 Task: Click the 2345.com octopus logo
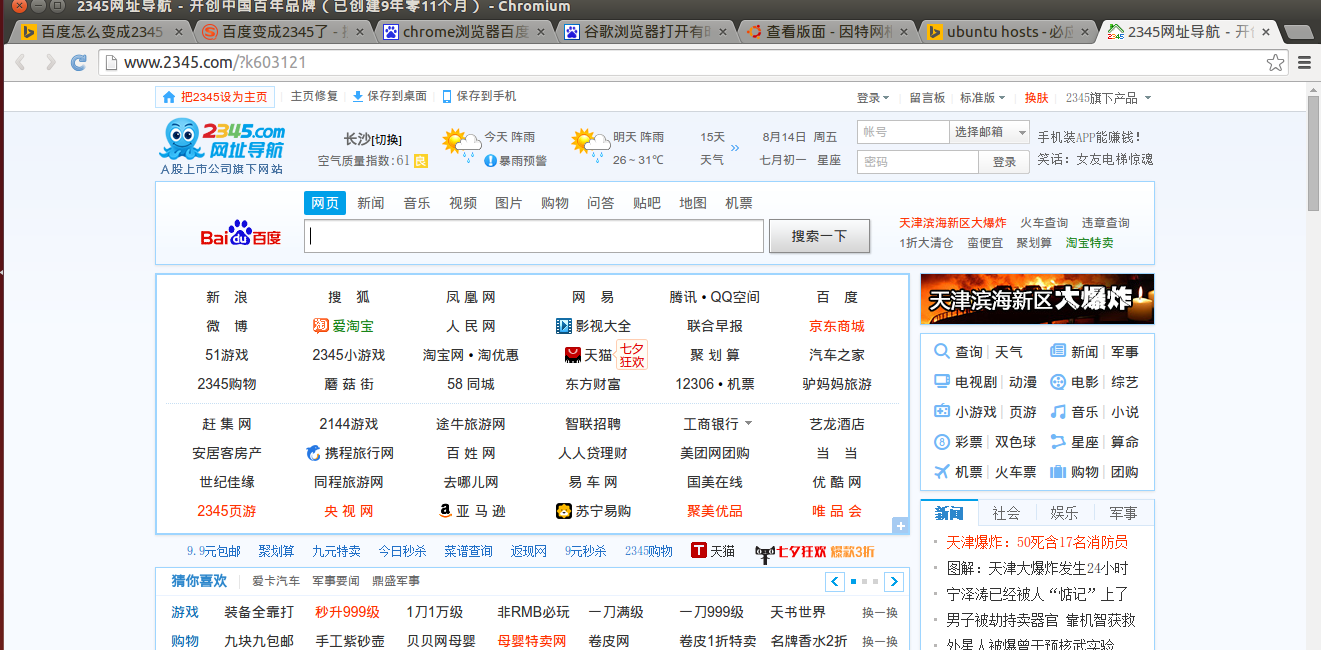tap(222, 139)
